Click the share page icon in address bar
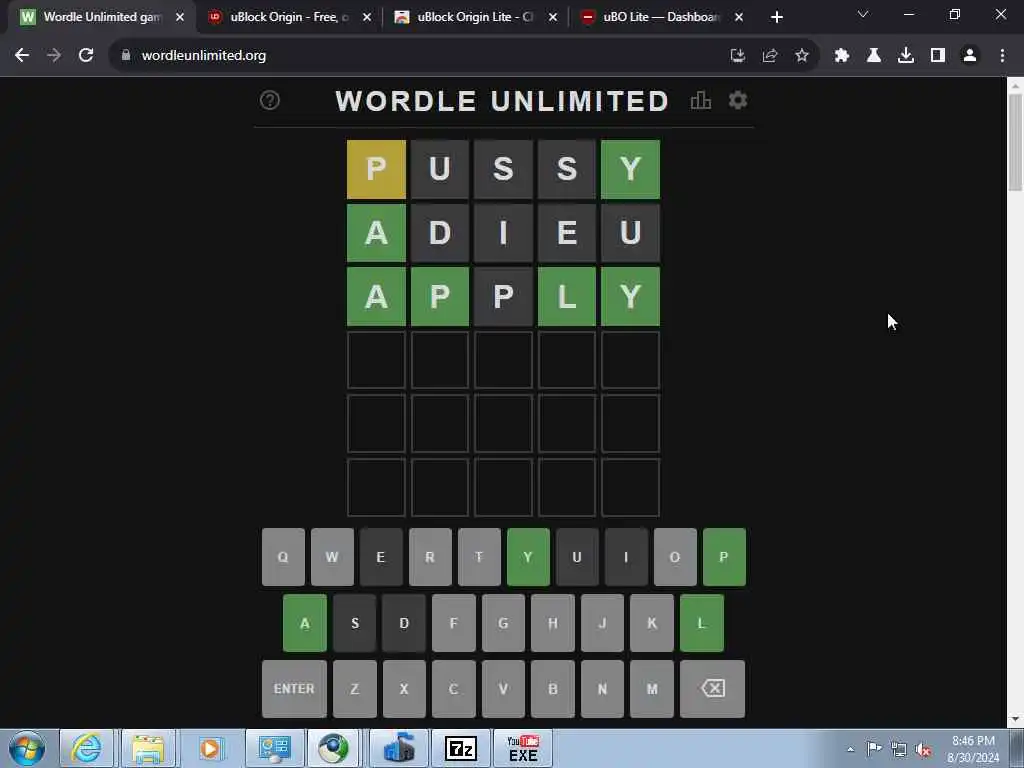1024x768 pixels. tap(770, 56)
